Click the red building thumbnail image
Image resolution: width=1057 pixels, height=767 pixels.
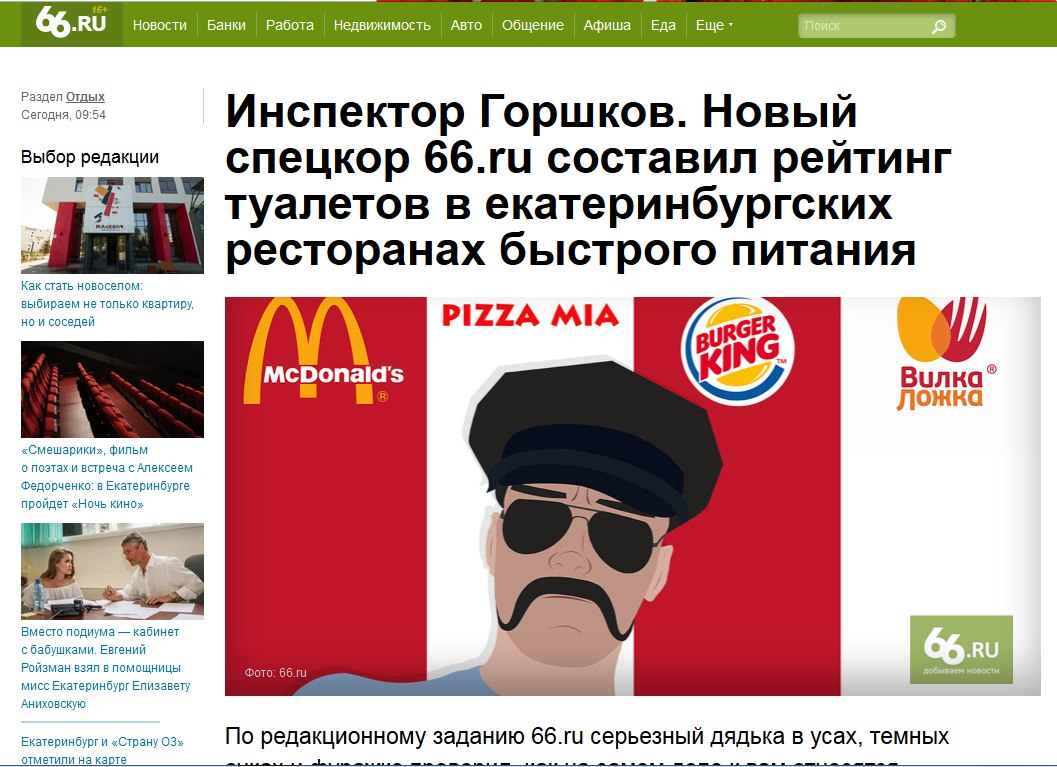click(x=113, y=225)
